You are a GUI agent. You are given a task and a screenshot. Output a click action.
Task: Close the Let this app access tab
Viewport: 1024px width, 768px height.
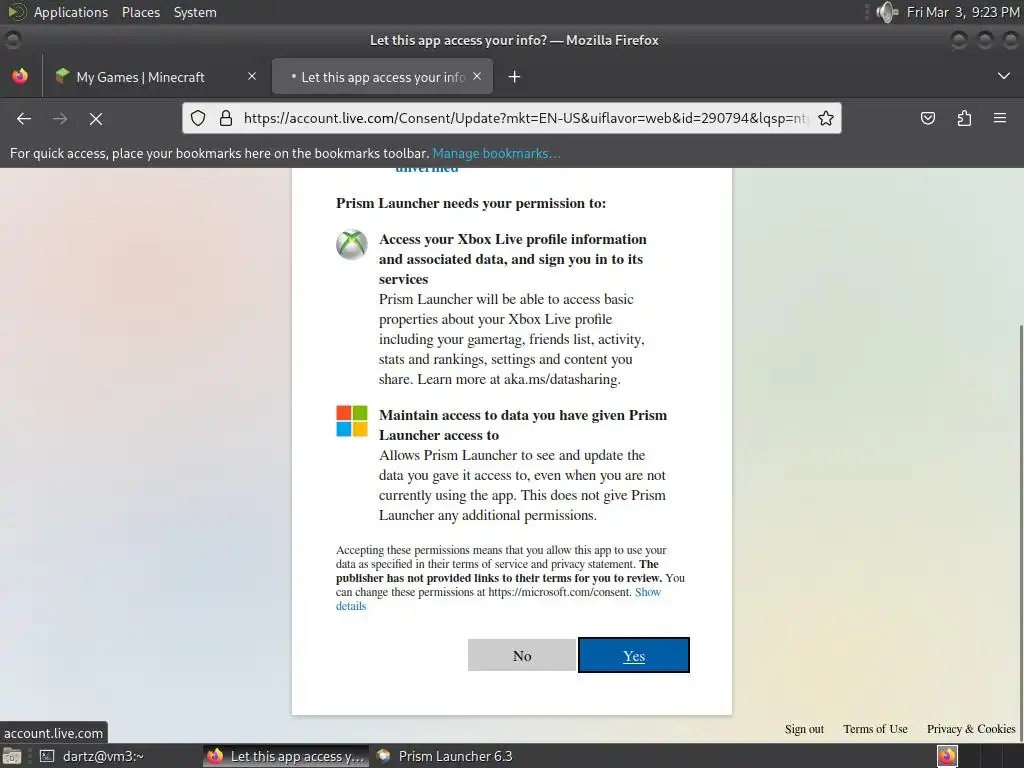477,76
